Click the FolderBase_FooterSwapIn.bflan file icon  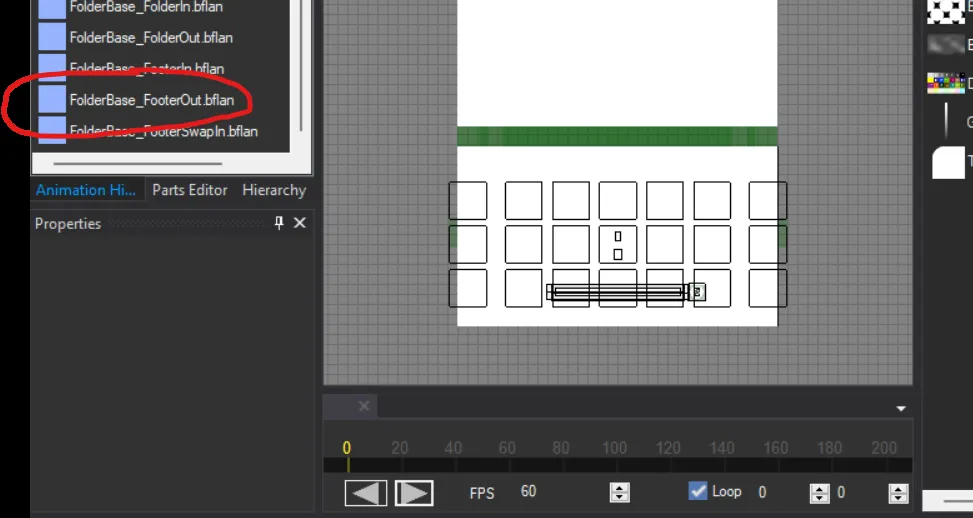point(52,130)
